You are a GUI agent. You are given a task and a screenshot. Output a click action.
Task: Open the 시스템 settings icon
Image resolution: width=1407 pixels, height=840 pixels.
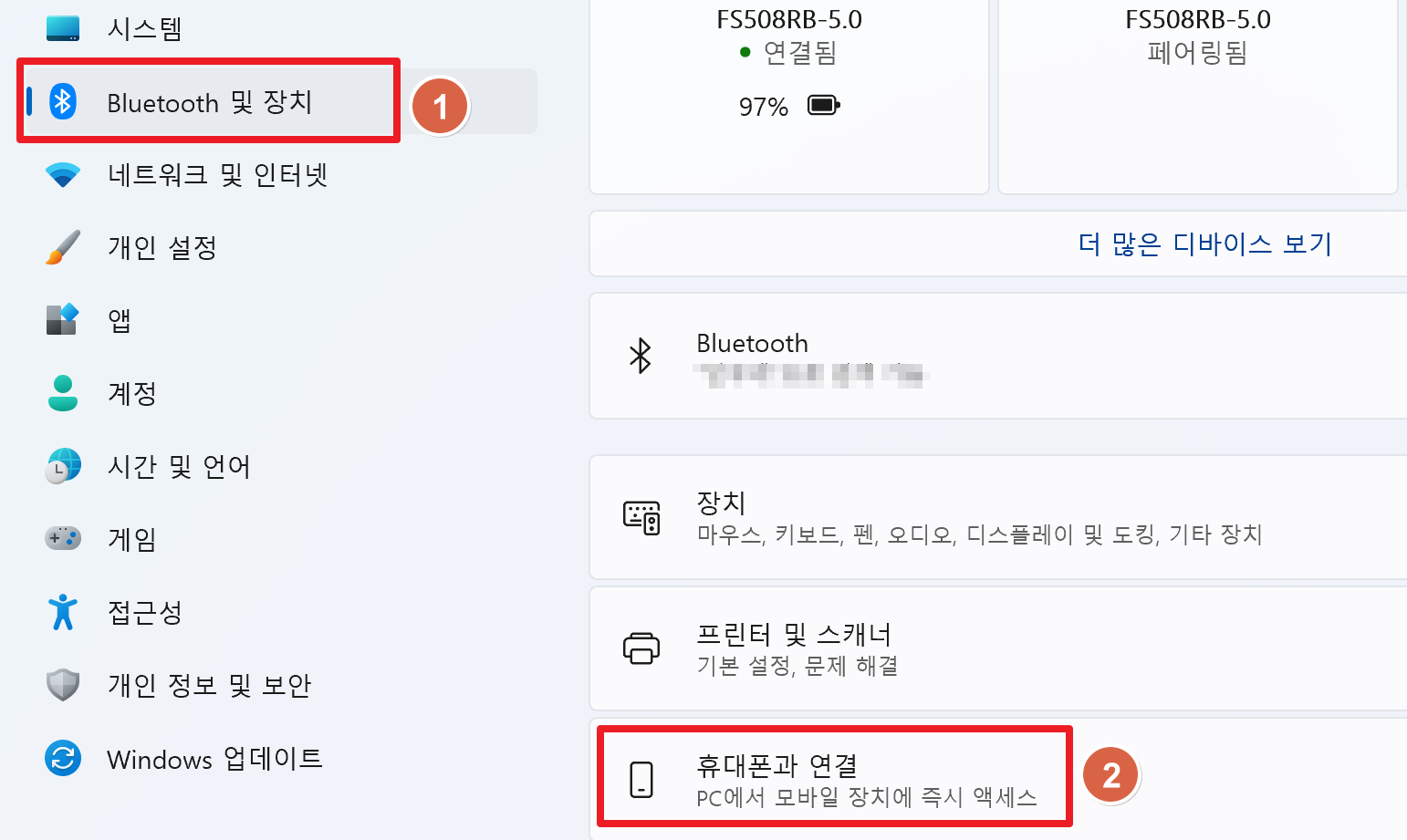point(62,28)
